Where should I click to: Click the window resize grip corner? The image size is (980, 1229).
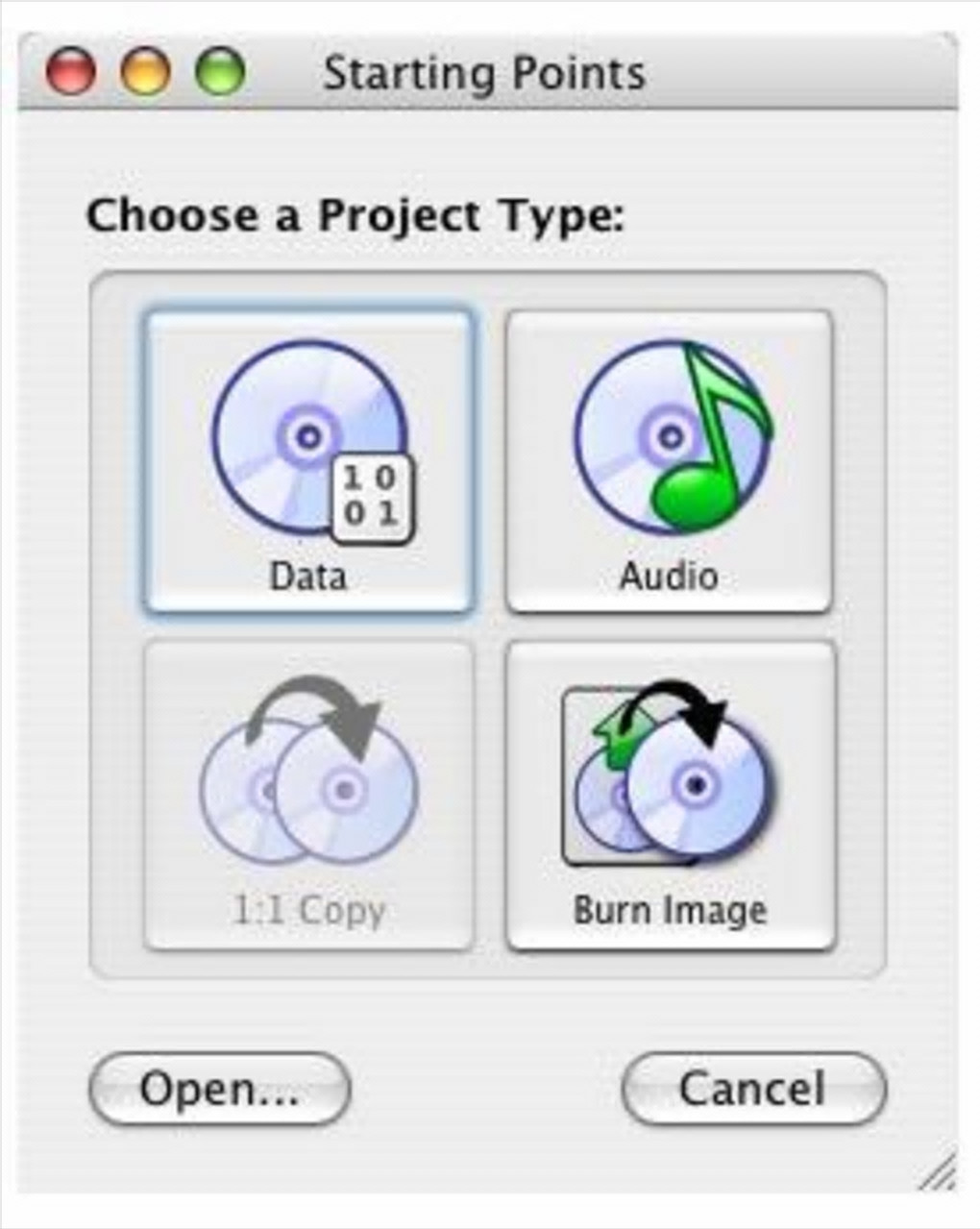(x=939, y=1172)
